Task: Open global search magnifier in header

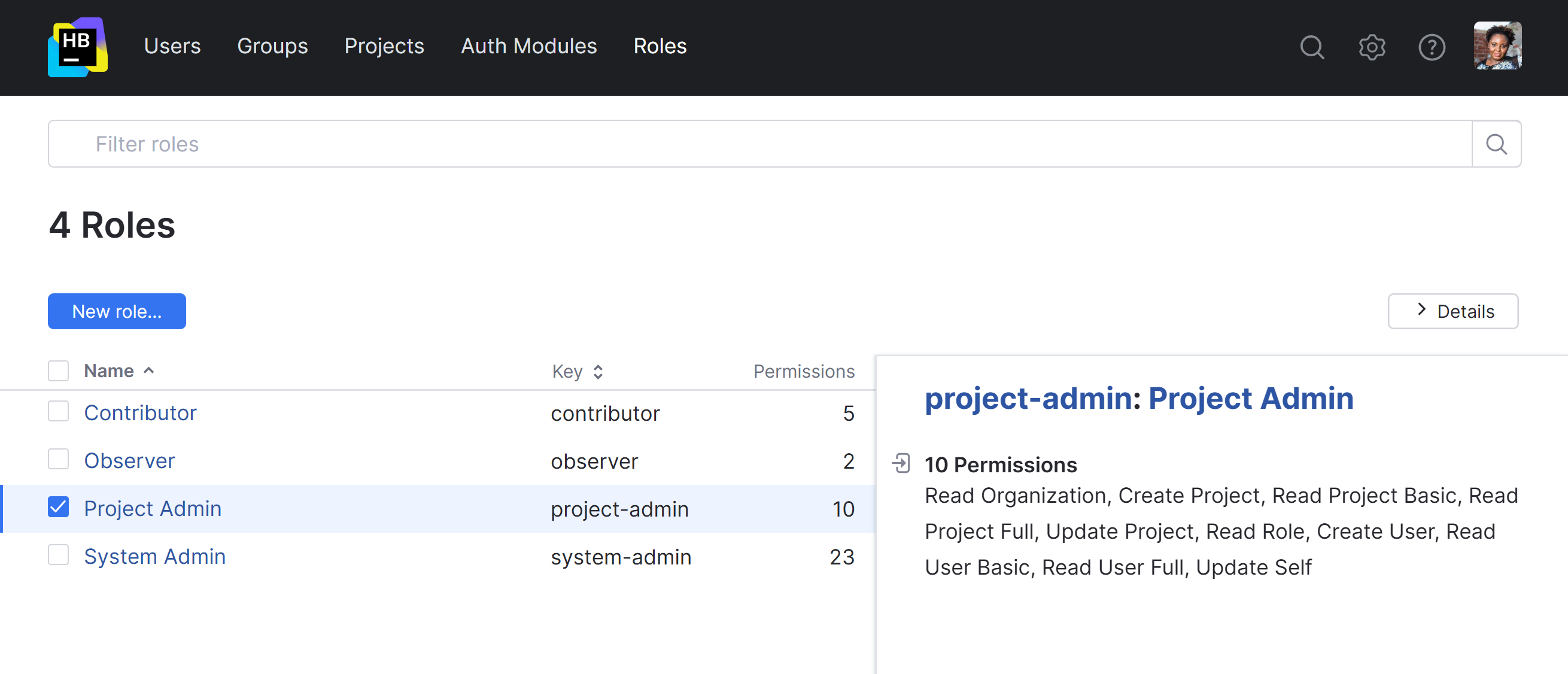Action: click(x=1312, y=47)
